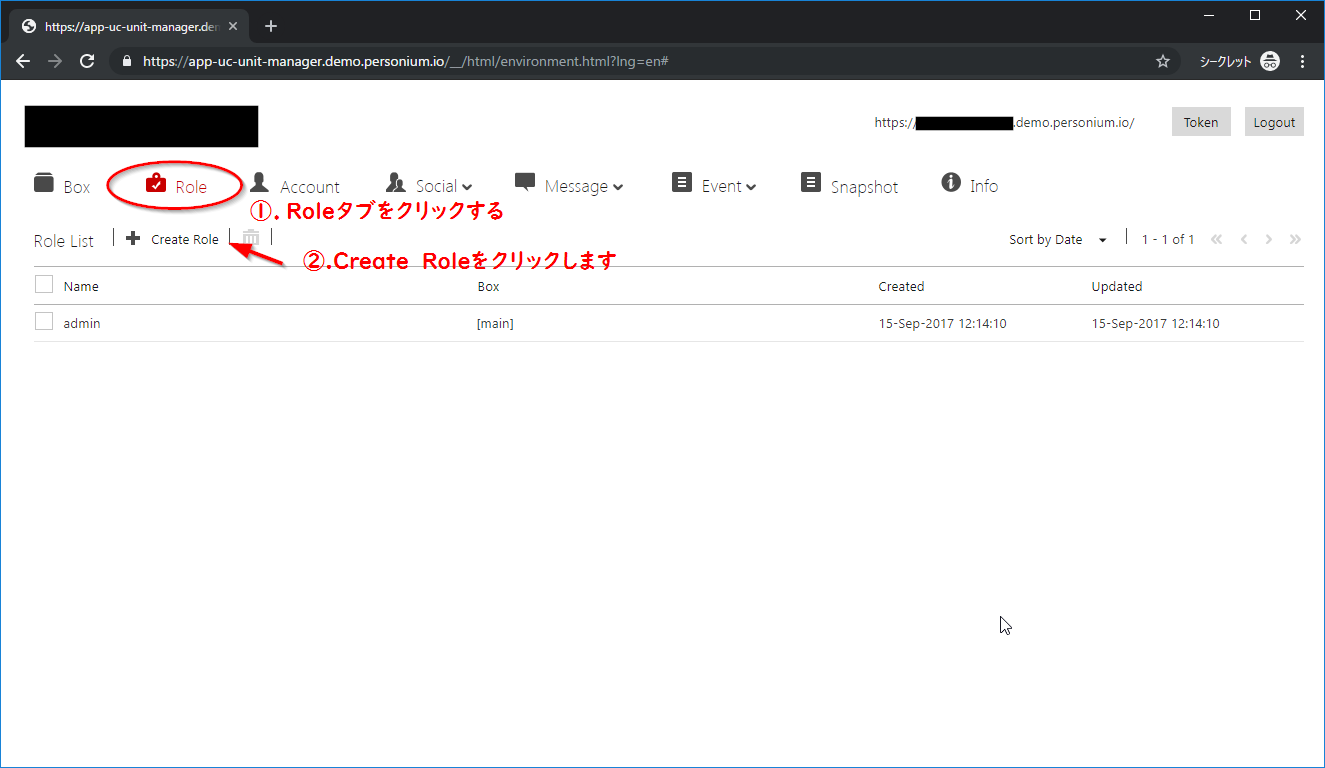Switch to the Account tab

click(294, 185)
